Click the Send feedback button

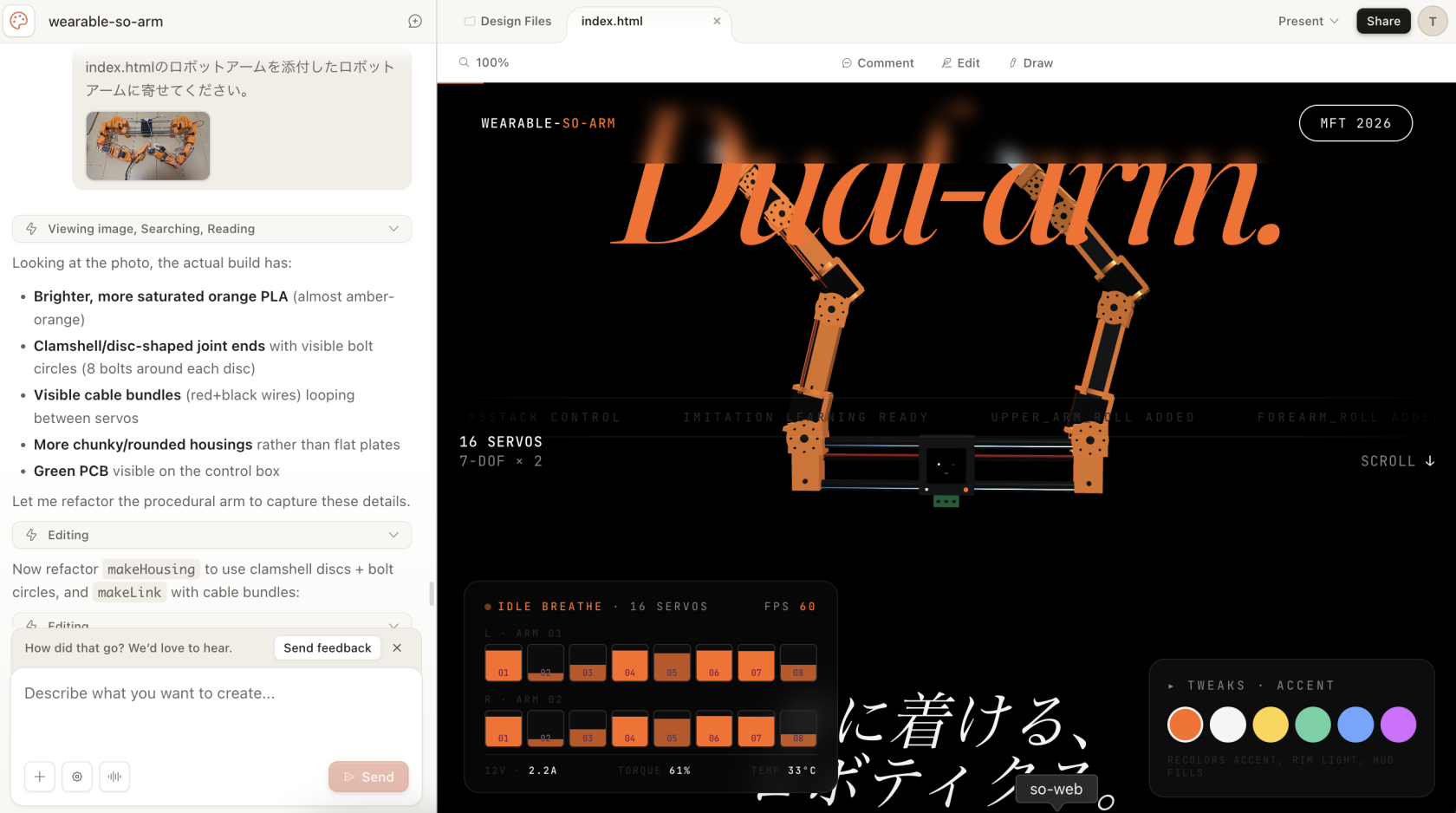click(x=327, y=647)
